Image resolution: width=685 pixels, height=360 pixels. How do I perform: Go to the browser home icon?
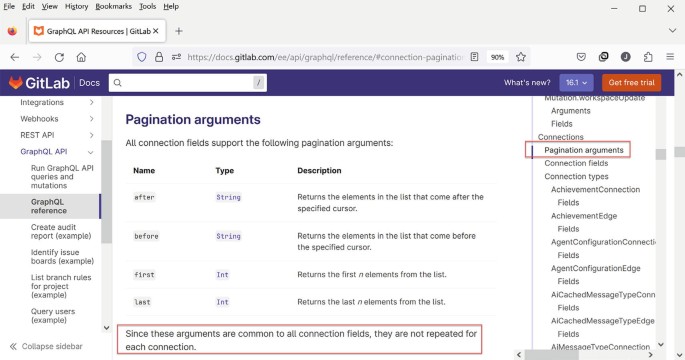click(x=81, y=57)
